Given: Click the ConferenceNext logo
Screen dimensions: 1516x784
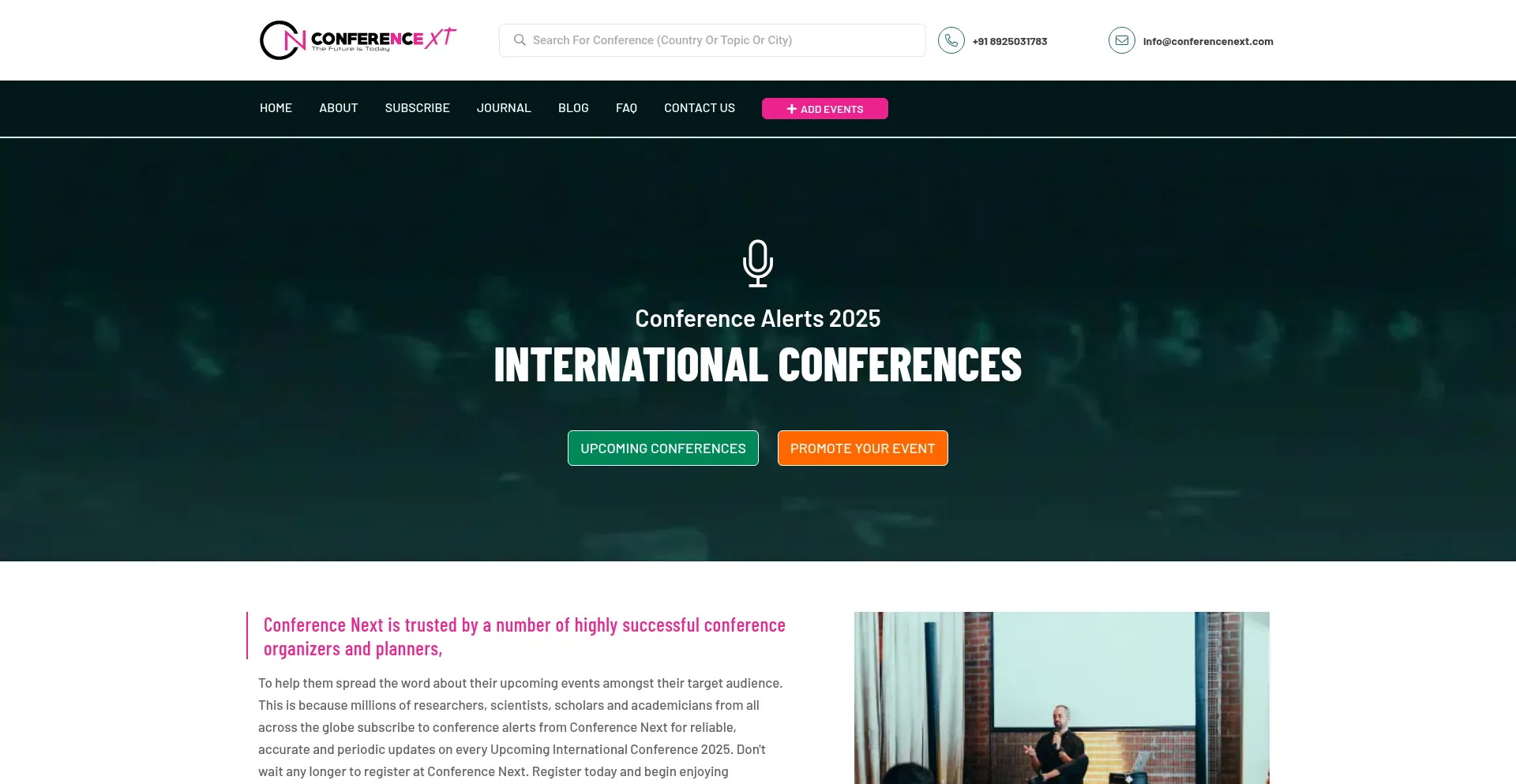Looking at the screenshot, I should (358, 40).
